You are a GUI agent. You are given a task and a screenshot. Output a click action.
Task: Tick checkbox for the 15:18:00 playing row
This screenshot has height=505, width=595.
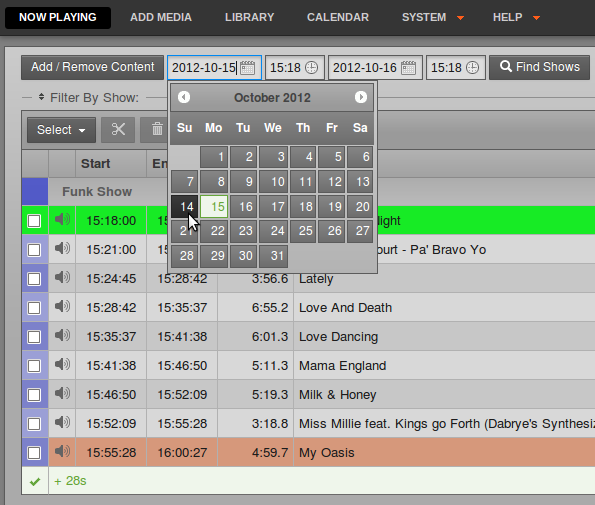click(34, 221)
